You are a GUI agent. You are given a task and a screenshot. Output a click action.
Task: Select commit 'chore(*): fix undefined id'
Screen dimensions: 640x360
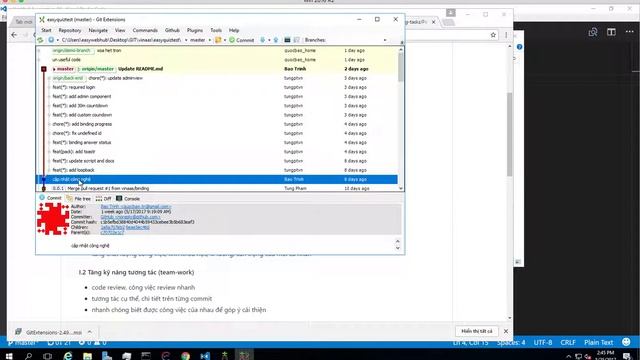tap(217, 133)
